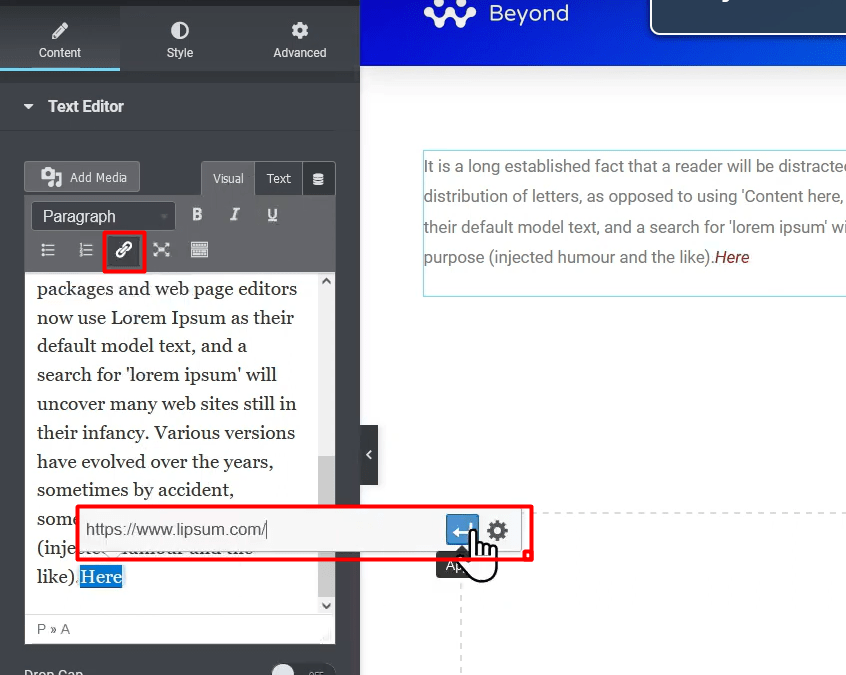This screenshot has width=846, height=675.
Task: Apply the link with the blue arrow icon
Action: pos(461,531)
